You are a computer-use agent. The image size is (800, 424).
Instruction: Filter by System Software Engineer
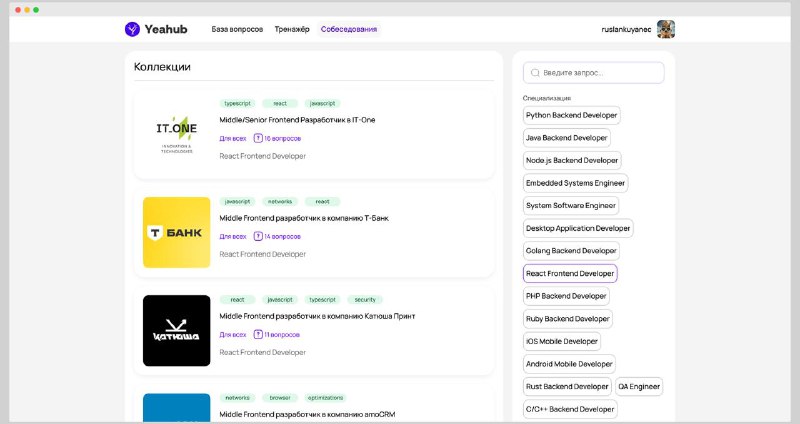[x=571, y=206]
